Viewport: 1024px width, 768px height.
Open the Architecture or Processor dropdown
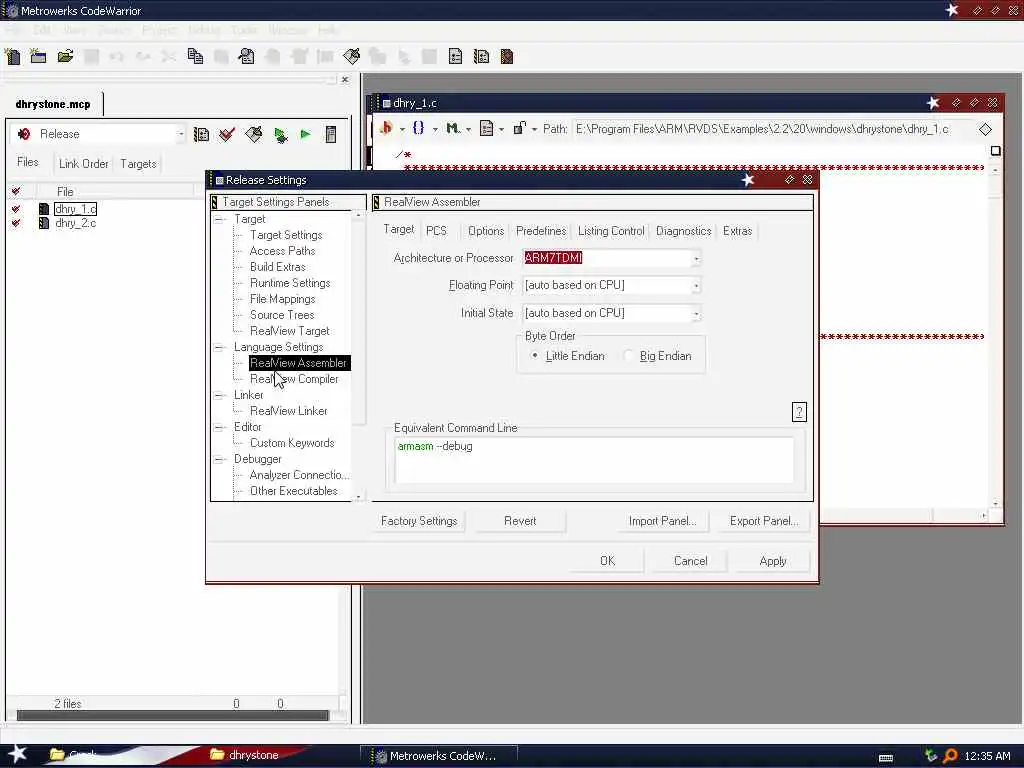696,259
